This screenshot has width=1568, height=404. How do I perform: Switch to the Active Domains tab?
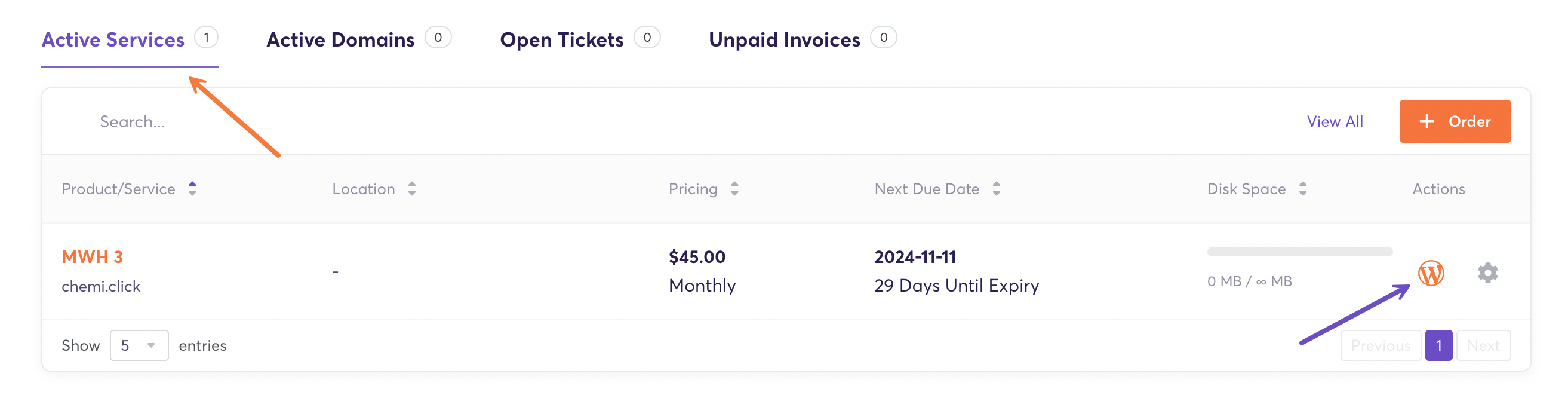(x=340, y=40)
